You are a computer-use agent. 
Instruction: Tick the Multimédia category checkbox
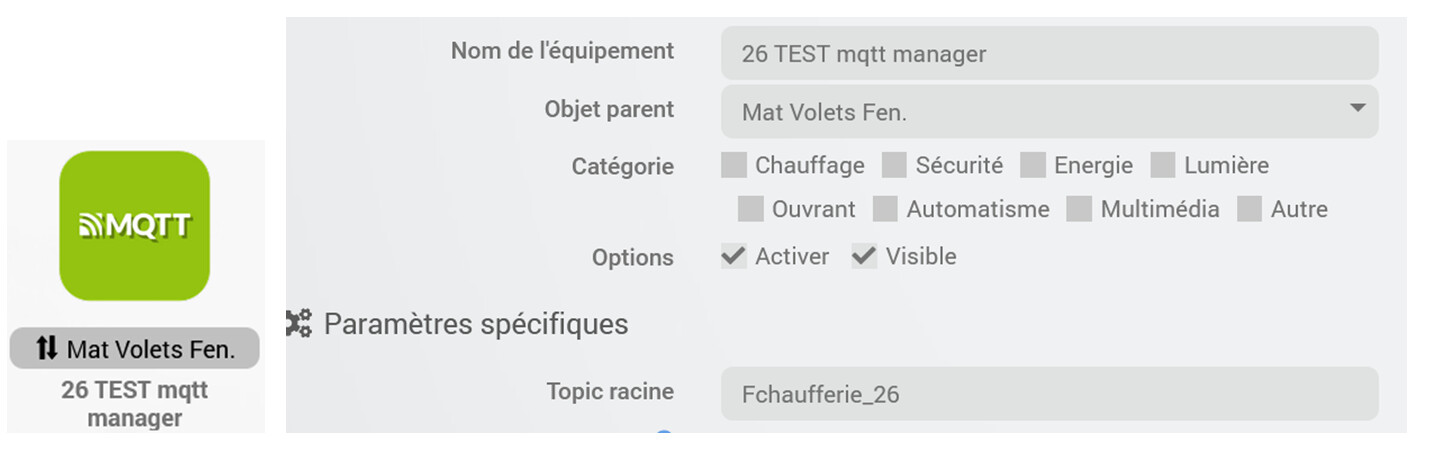click(x=1079, y=209)
